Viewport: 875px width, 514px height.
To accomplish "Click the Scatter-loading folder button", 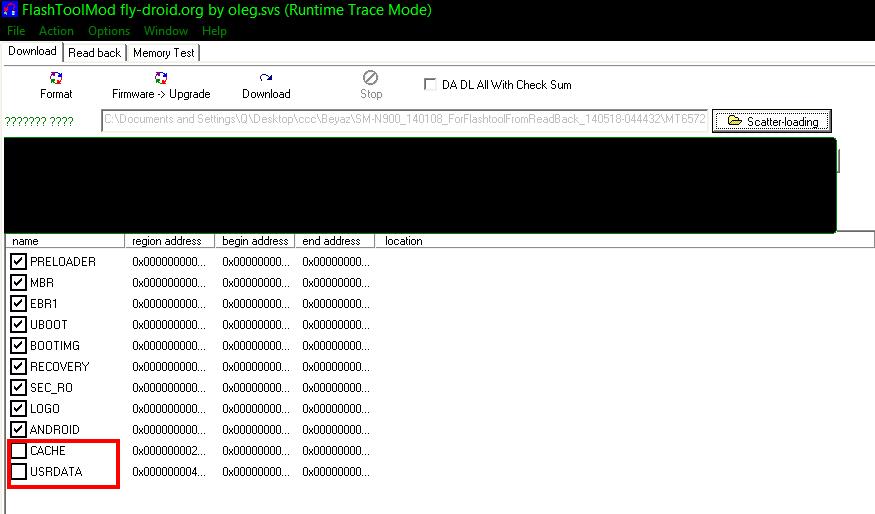I will pyautogui.click(x=772, y=121).
